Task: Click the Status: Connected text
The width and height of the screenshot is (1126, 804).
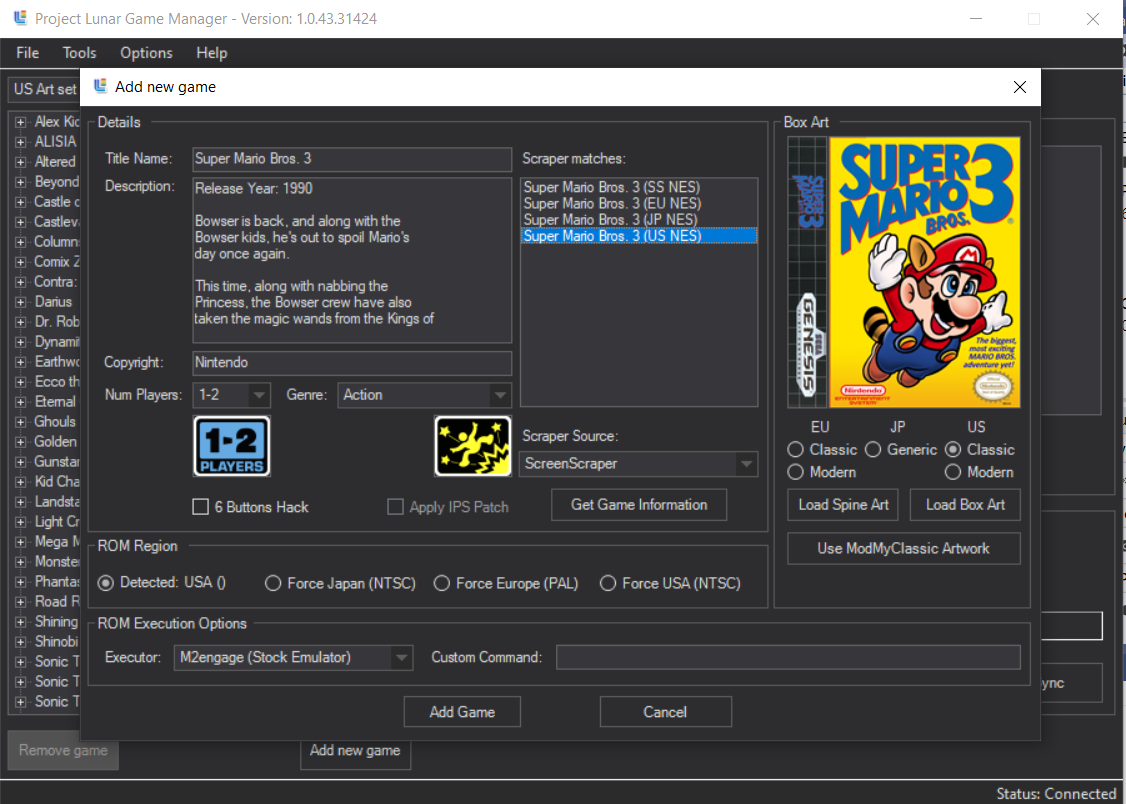Action: (x=1056, y=793)
